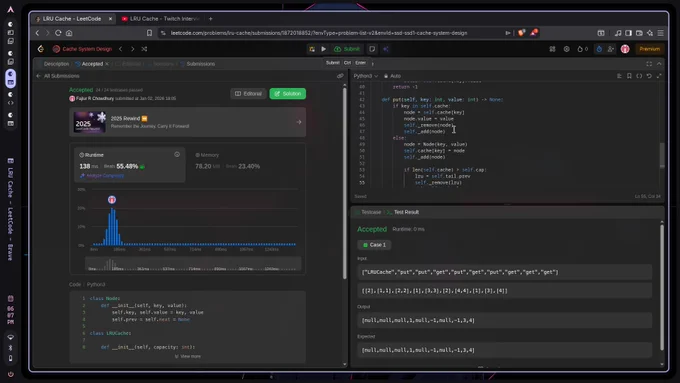Maximize the left panel

[649, 64]
